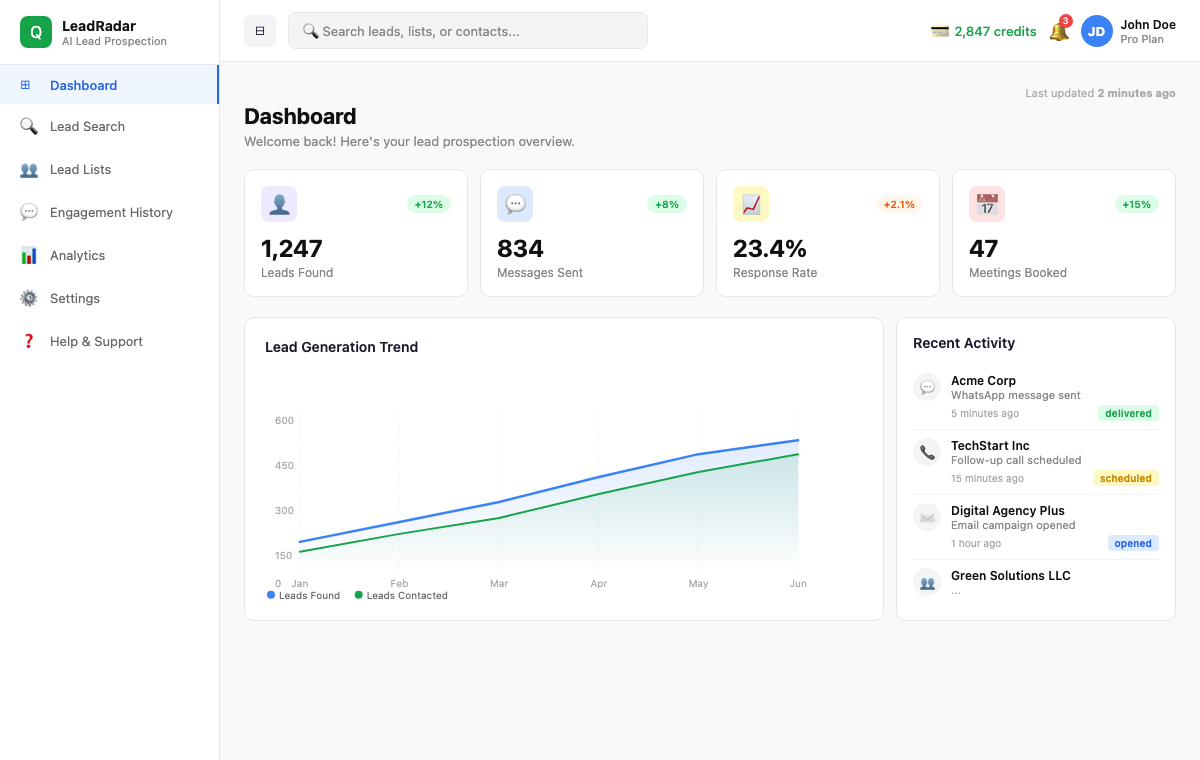
Task: Click the scheduled status badge
Action: [1126, 478]
